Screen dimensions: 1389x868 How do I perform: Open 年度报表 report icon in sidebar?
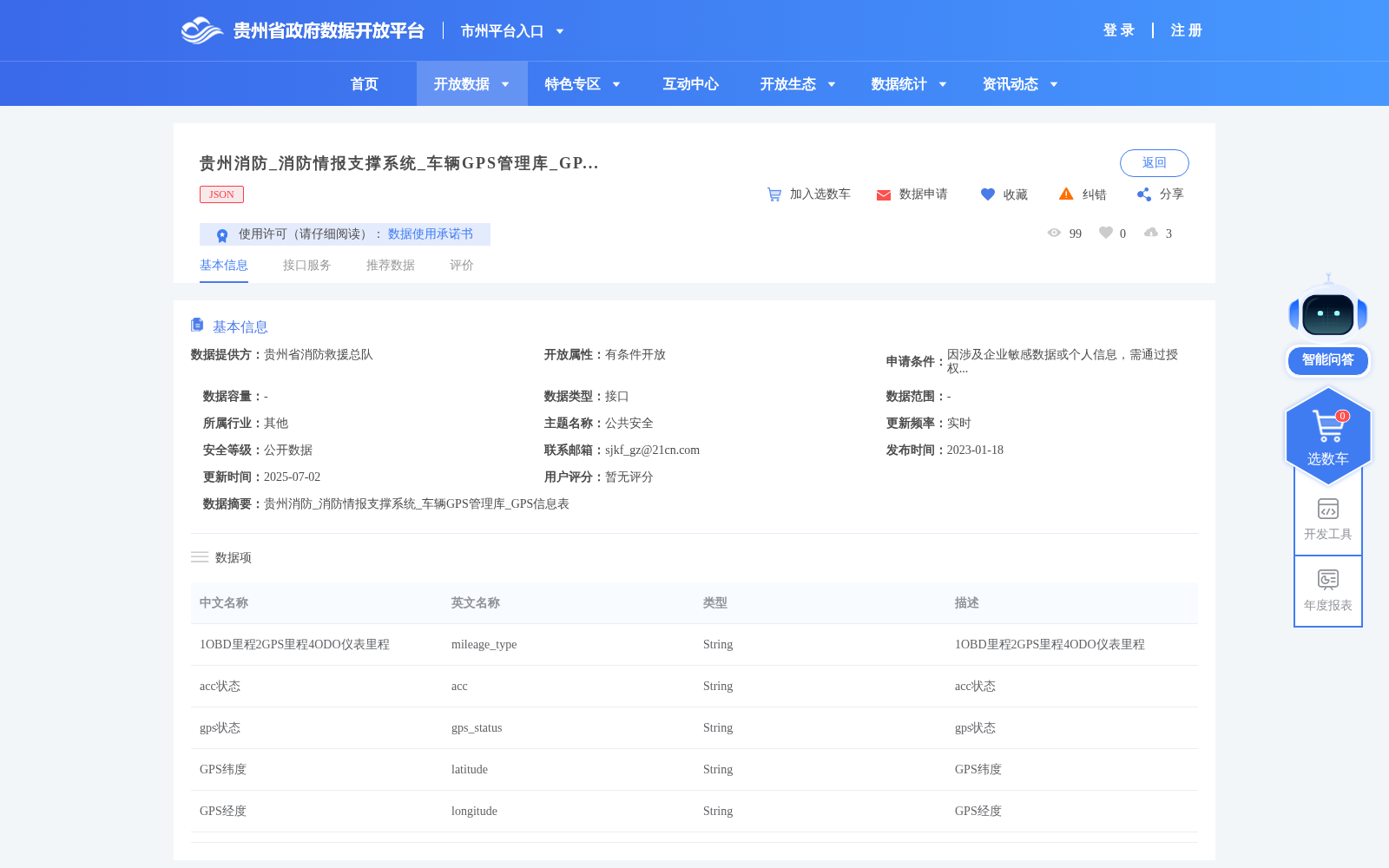click(x=1328, y=580)
